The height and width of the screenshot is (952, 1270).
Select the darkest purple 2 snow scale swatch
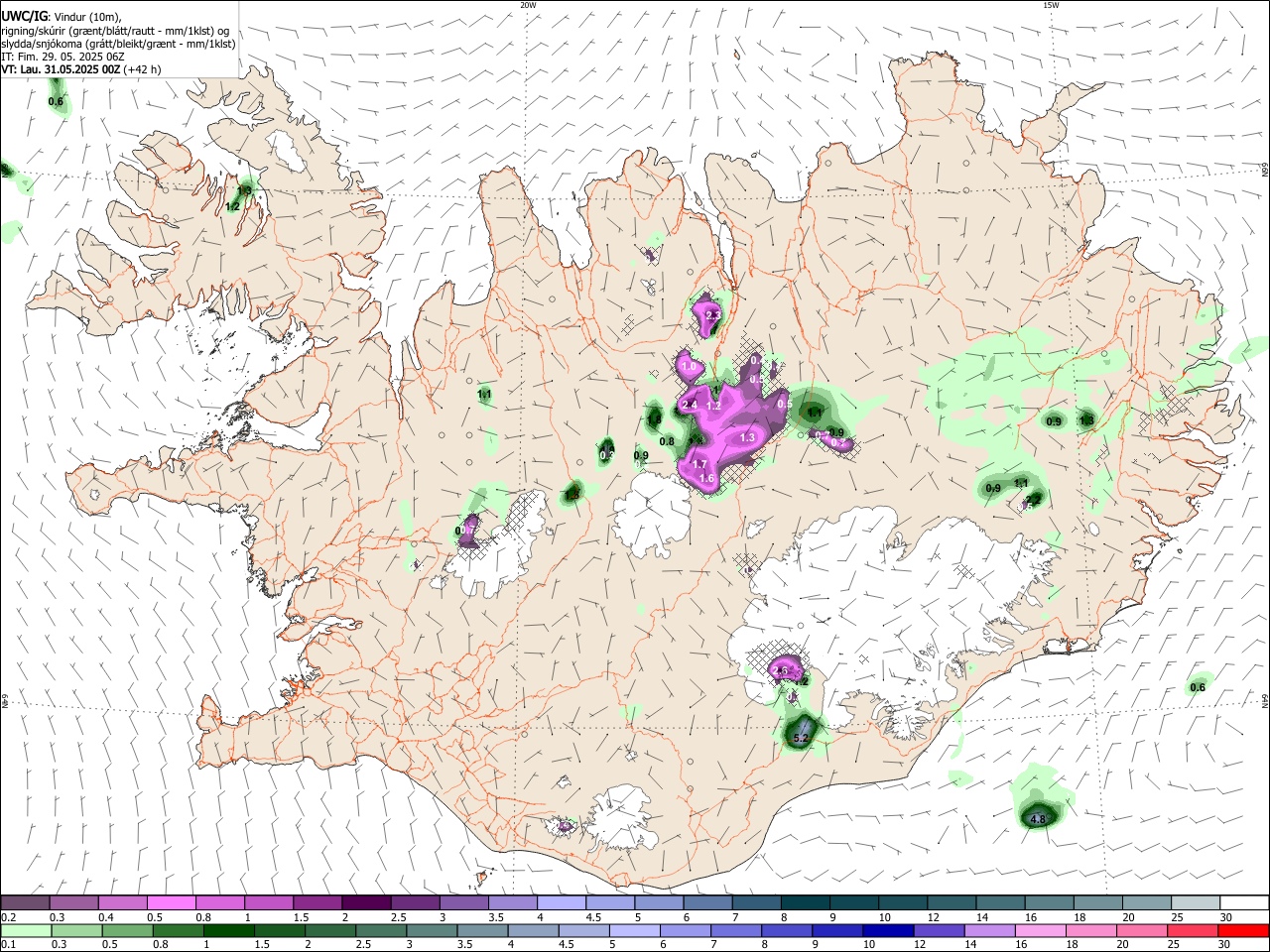[366, 903]
